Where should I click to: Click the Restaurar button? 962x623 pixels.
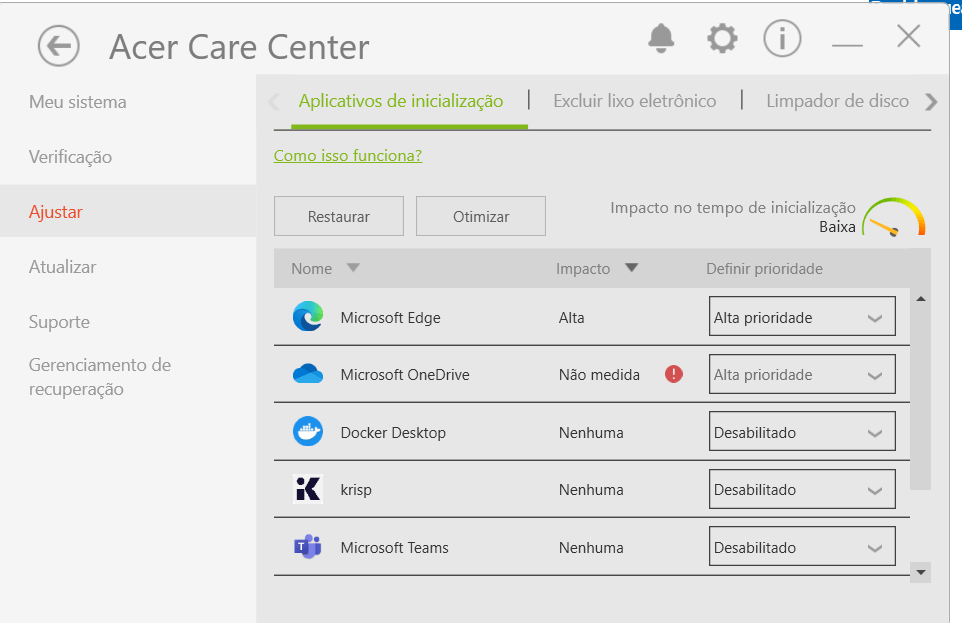click(339, 216)
